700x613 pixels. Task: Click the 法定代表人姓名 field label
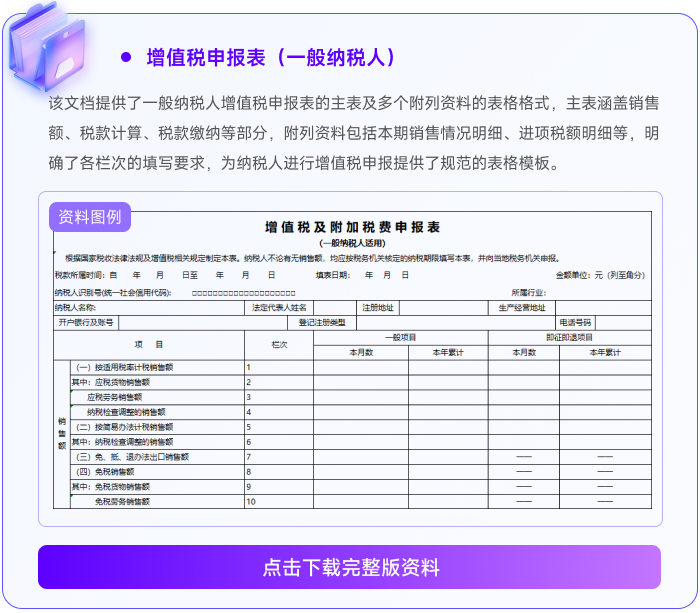280,308
